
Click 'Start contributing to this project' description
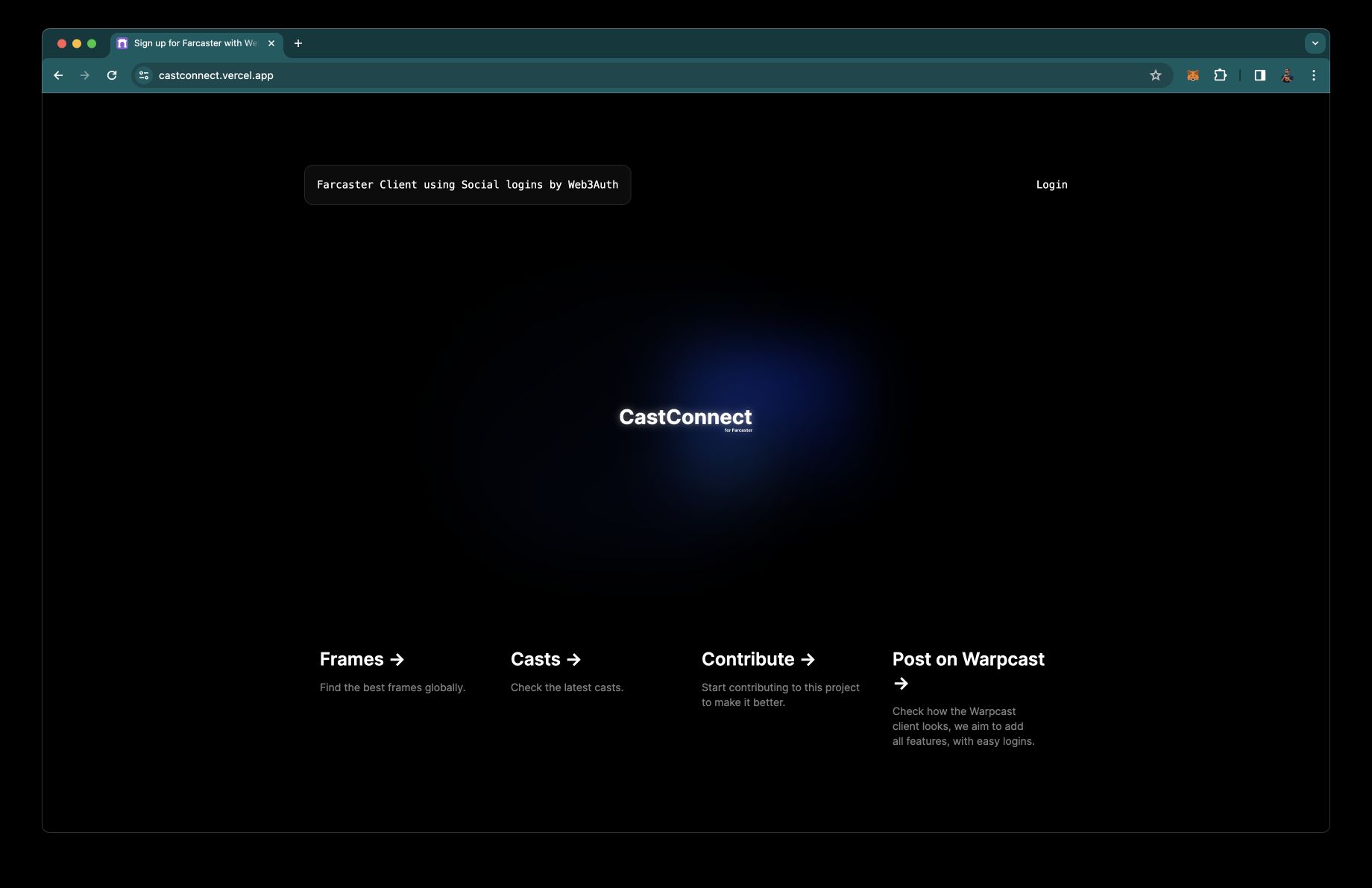(x=781, y=695)
